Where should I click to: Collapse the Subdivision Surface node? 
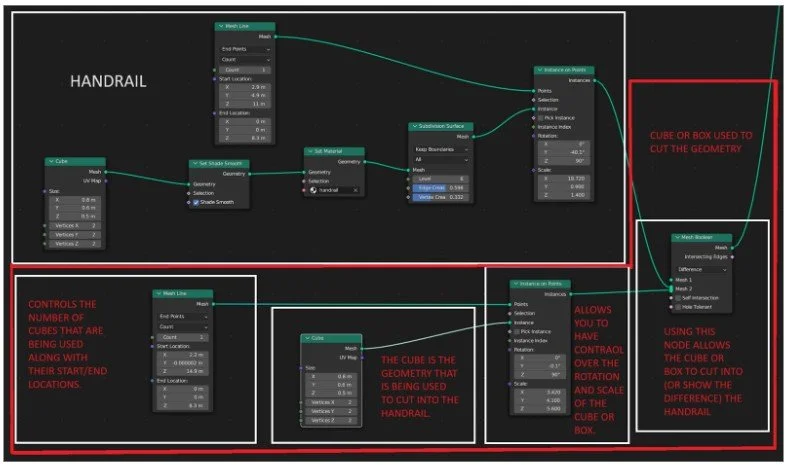point(415,126)
